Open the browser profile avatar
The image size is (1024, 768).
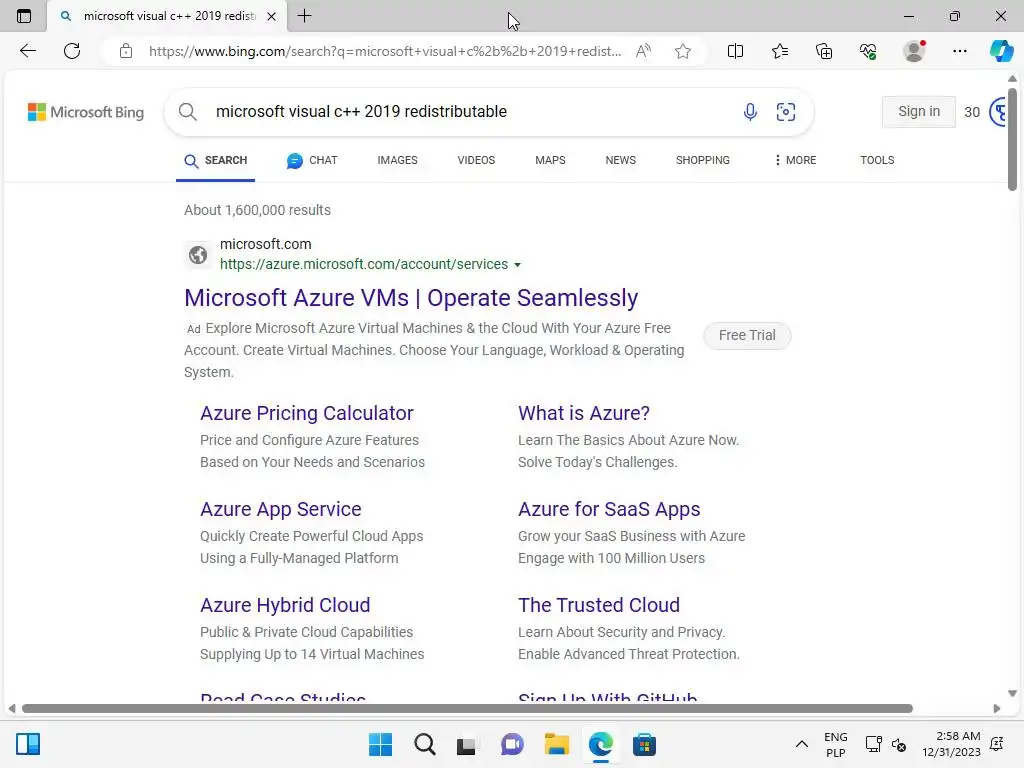pyautogui.click(x=914, y=51)
